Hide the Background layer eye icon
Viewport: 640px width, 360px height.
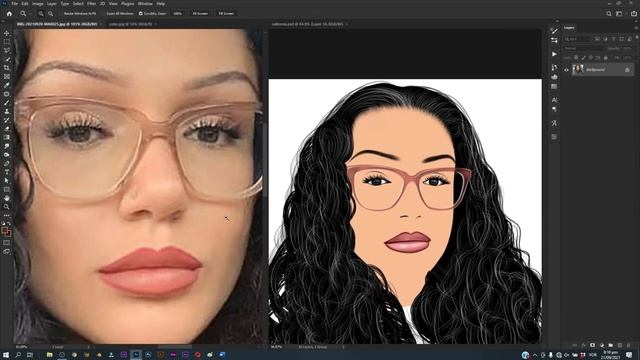(566, 70)
